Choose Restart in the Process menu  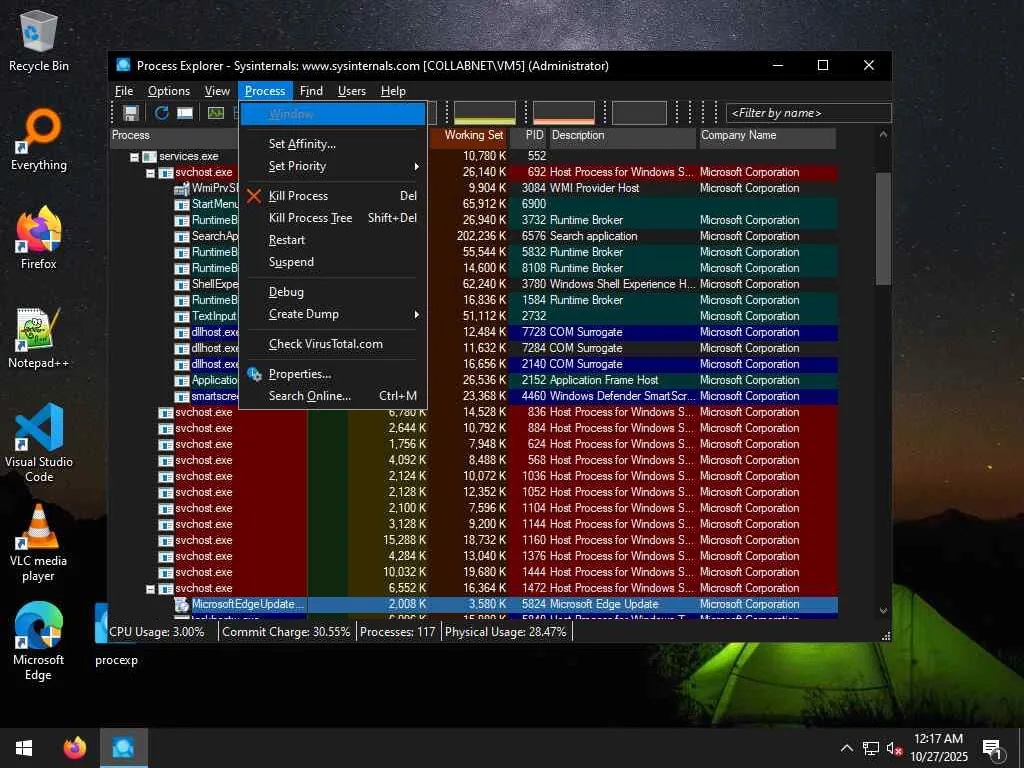click(x=333, y=240)
